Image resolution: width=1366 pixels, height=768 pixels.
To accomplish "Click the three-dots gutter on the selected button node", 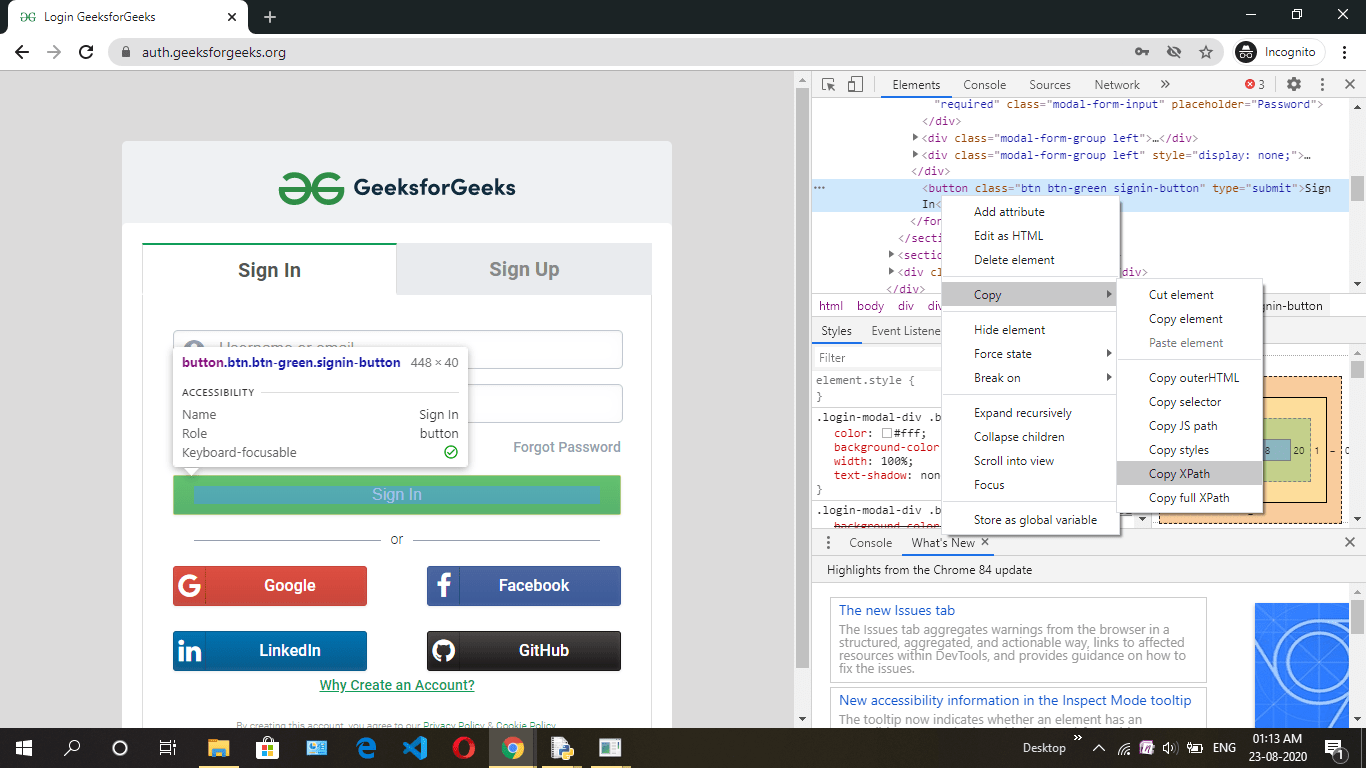I will pos(819,188).
